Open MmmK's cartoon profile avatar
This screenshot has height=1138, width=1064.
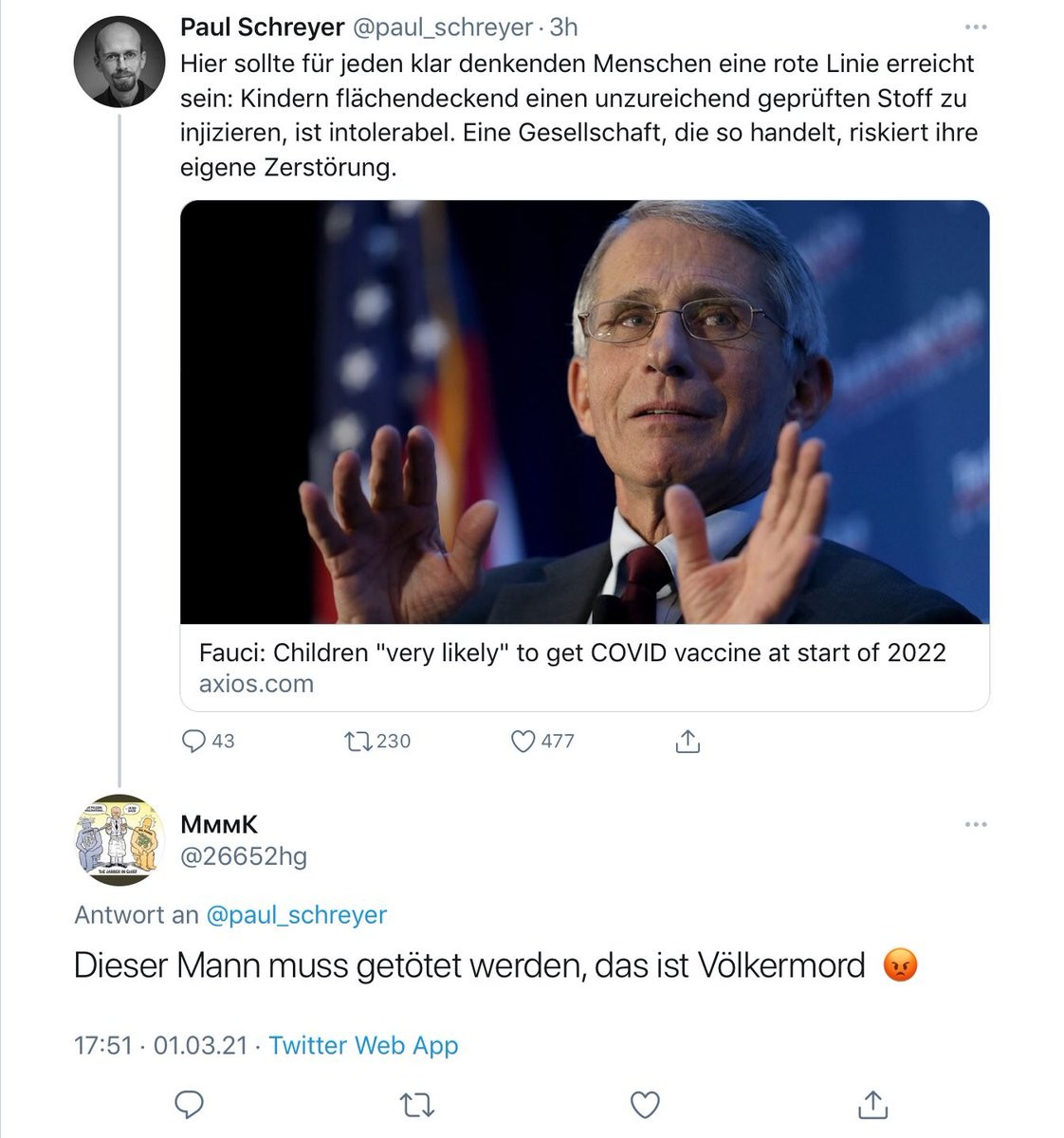click(x=119, y=839)
